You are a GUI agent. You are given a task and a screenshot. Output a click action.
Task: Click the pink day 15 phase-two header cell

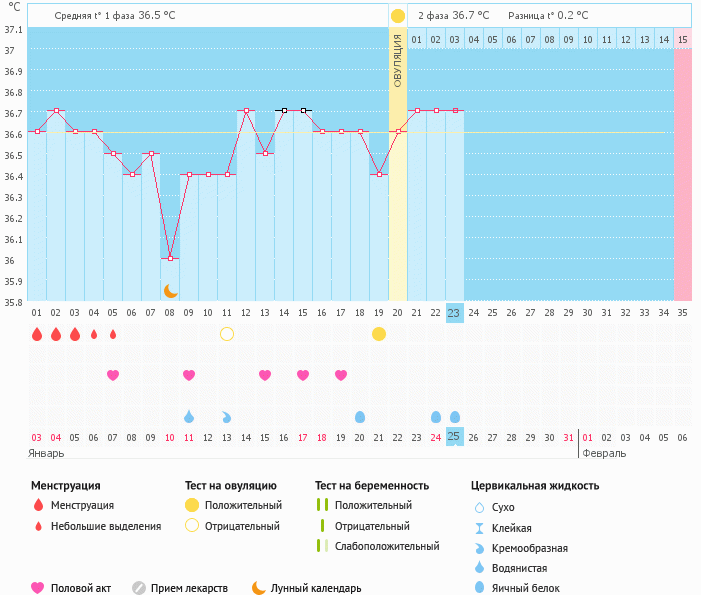tap(682, 39)
